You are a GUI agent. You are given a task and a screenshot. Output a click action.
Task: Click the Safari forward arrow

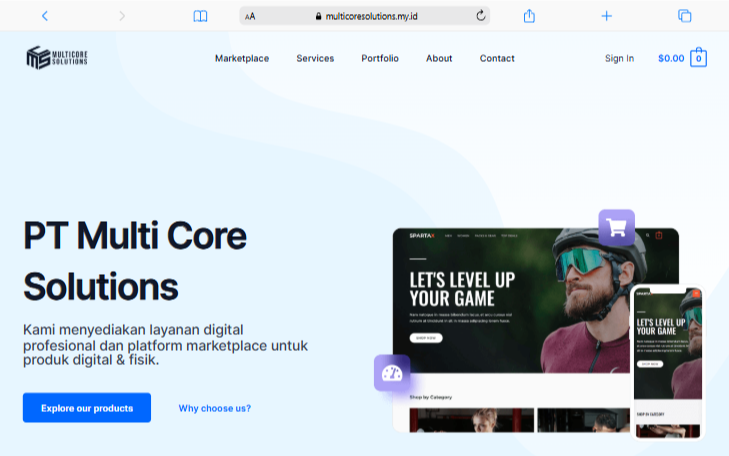(122, 16)
